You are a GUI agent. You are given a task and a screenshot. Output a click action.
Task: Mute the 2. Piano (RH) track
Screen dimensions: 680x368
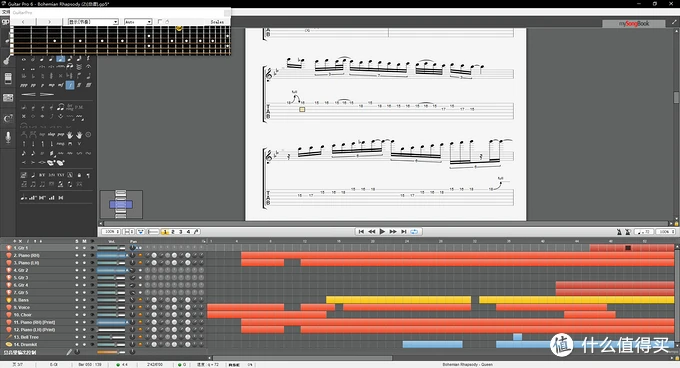pyautogui.click(x=84, y=255)
